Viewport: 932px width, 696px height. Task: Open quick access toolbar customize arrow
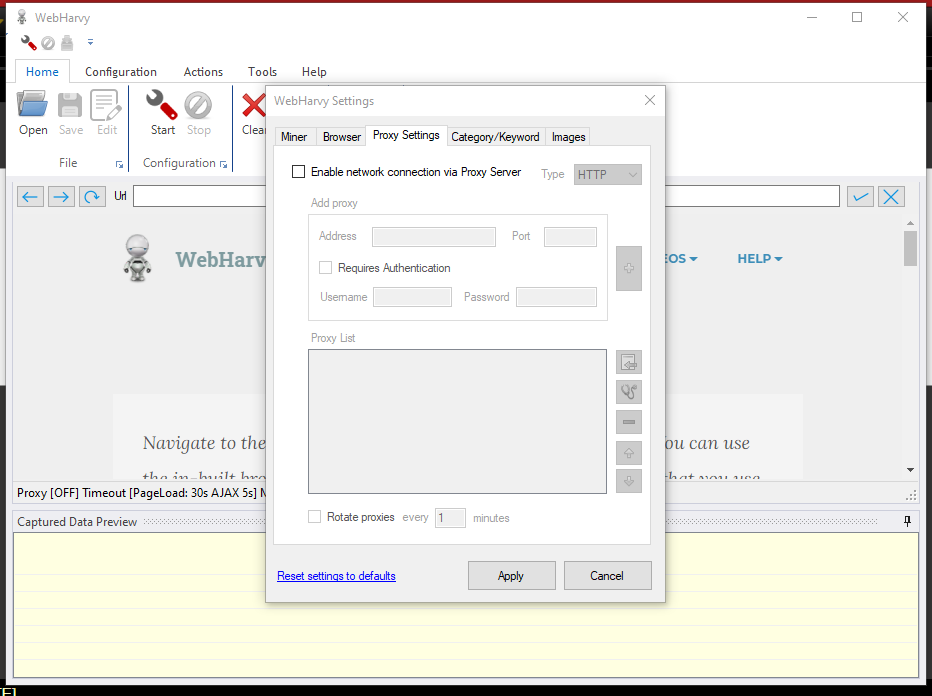(90, 42)
